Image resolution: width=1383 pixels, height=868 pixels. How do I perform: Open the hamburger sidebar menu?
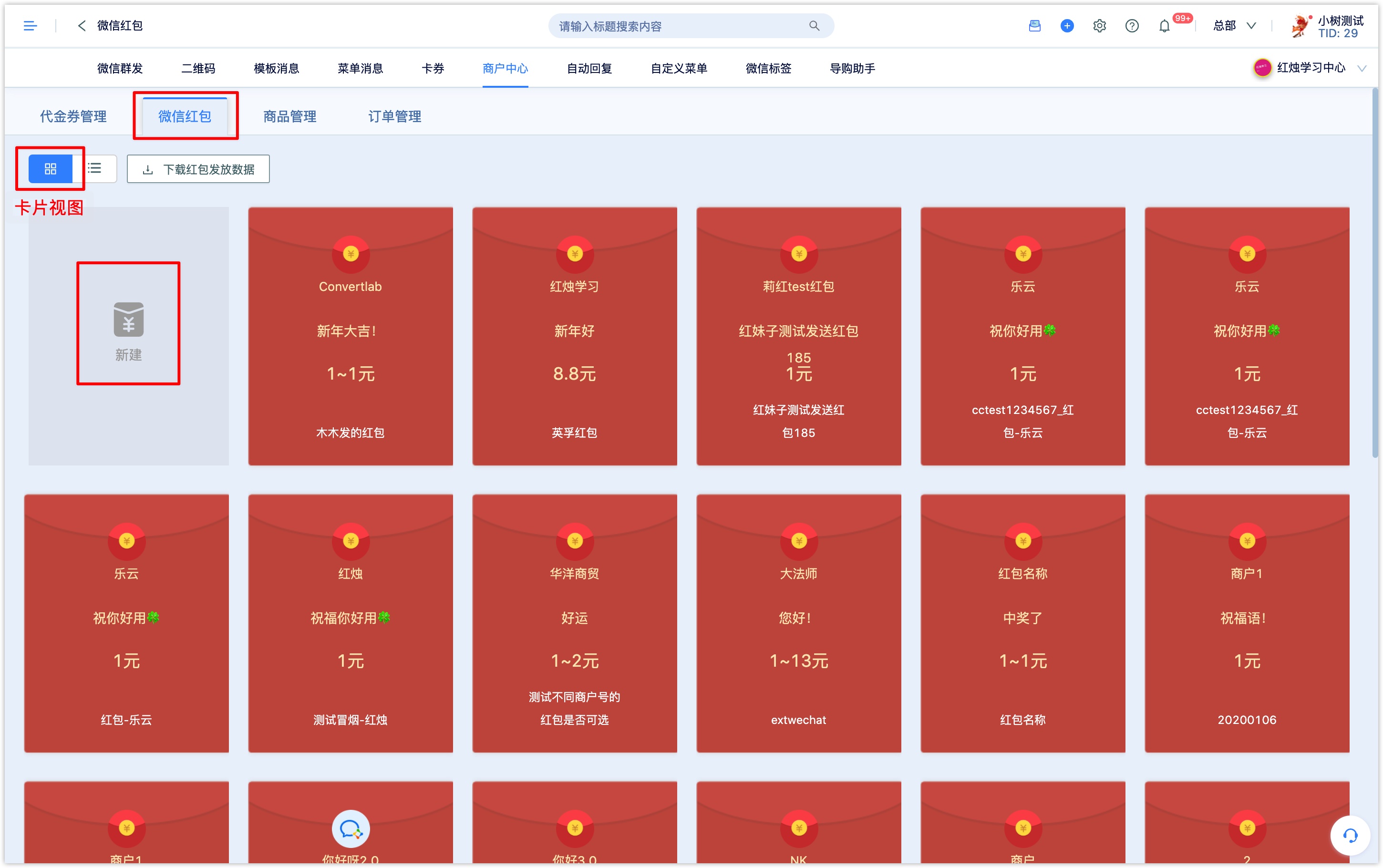pyautogui.click(x=30, y=26)
